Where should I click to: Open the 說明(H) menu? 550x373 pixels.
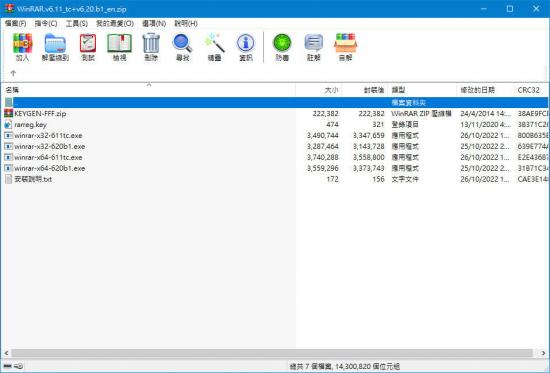(186, 24)
